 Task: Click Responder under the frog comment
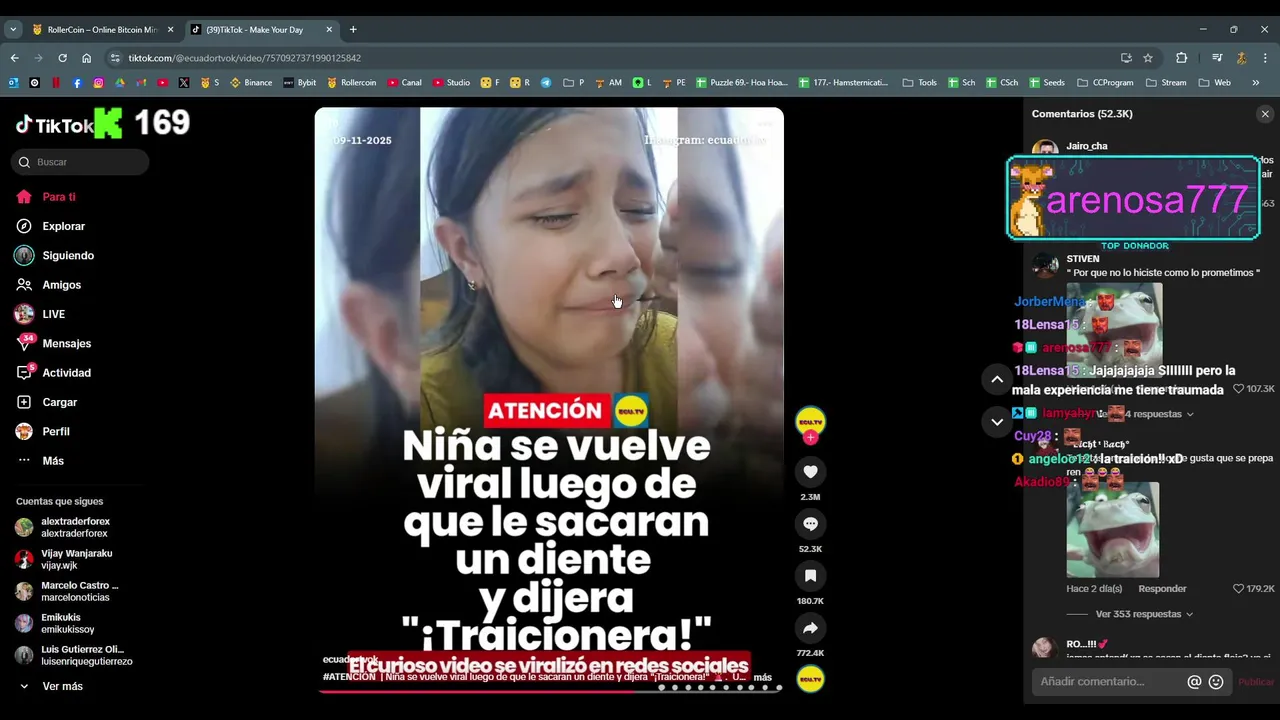pyautogui.click(x=1162, y=589)
